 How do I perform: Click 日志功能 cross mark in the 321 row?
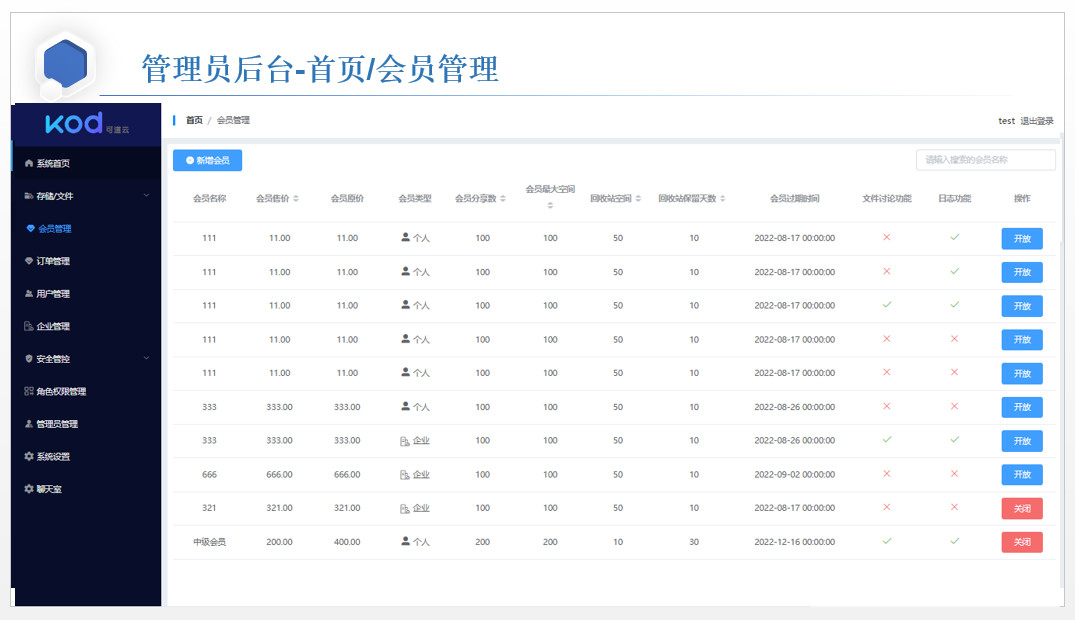pyautogui.click(x=954, y=508)
